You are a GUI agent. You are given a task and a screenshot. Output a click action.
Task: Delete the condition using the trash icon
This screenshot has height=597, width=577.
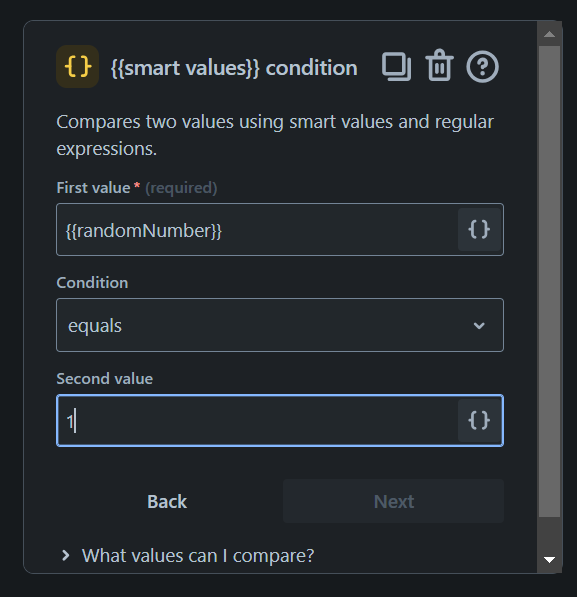tap(440, 65)
